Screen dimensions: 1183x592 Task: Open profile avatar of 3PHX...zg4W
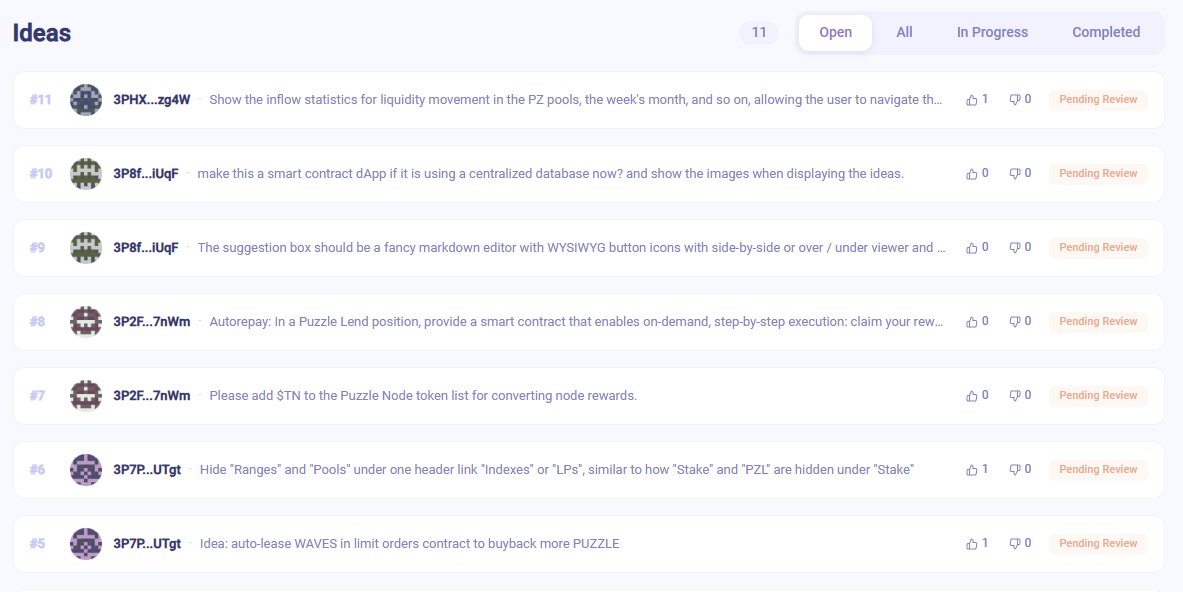point(86,99)
